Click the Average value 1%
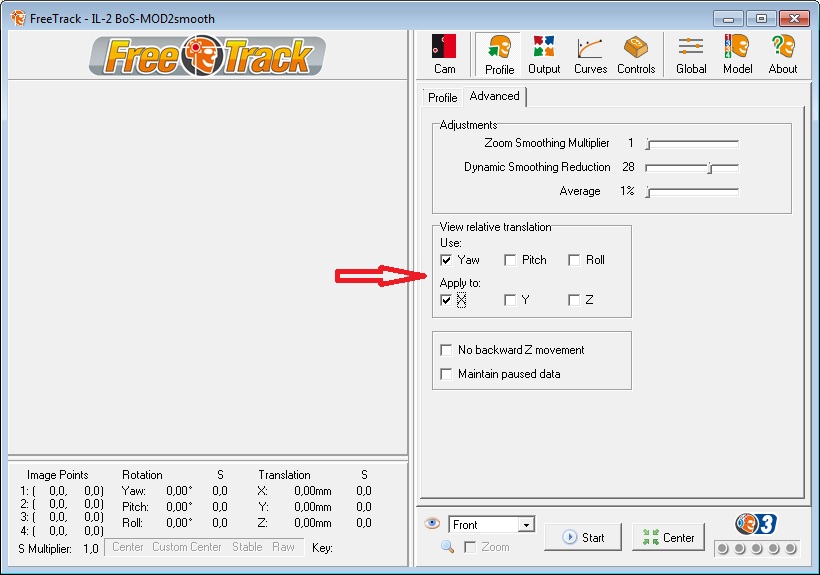The width and height of the screenshot is (820, 575). 627,191
